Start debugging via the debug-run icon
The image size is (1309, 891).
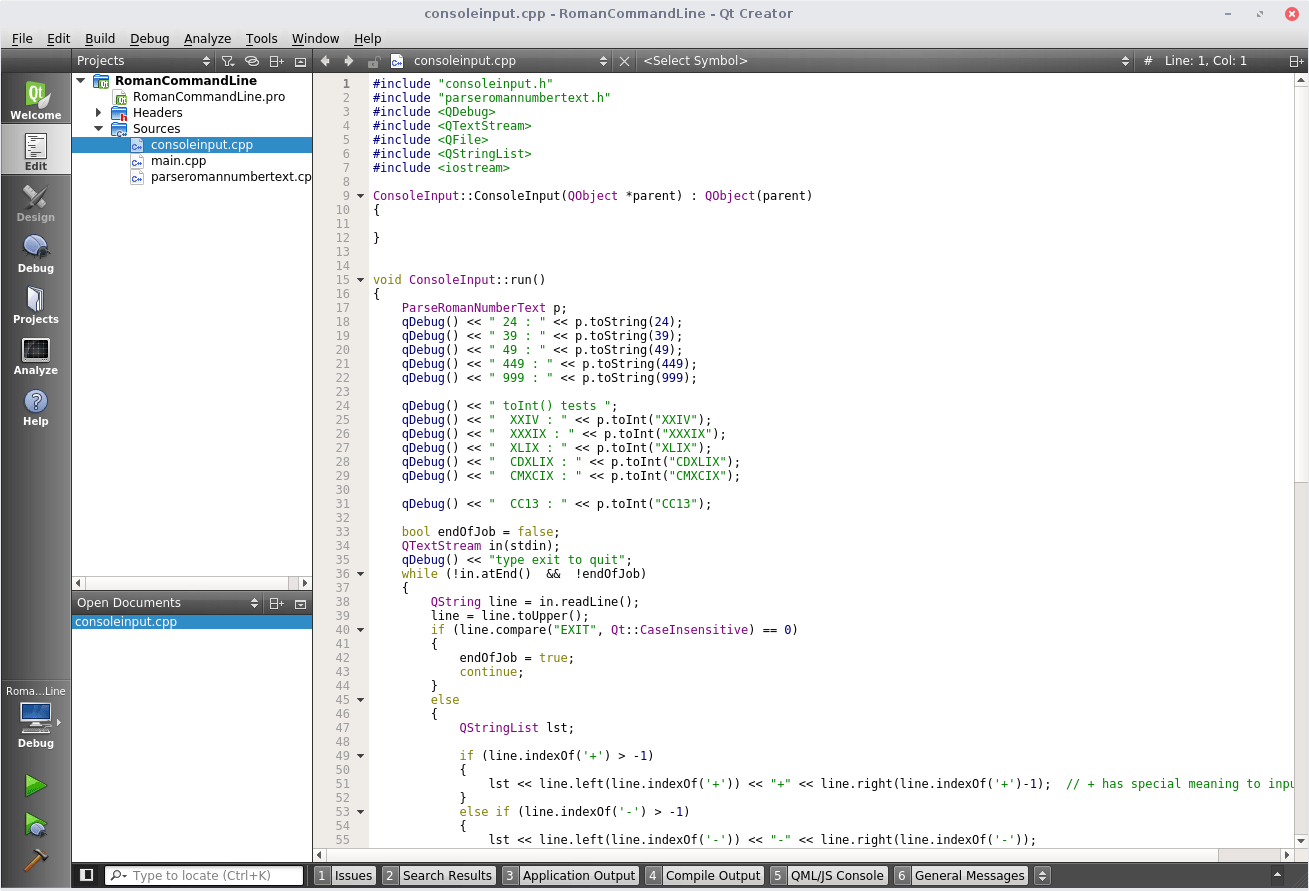pyautogui.click(x=36, y=825)
